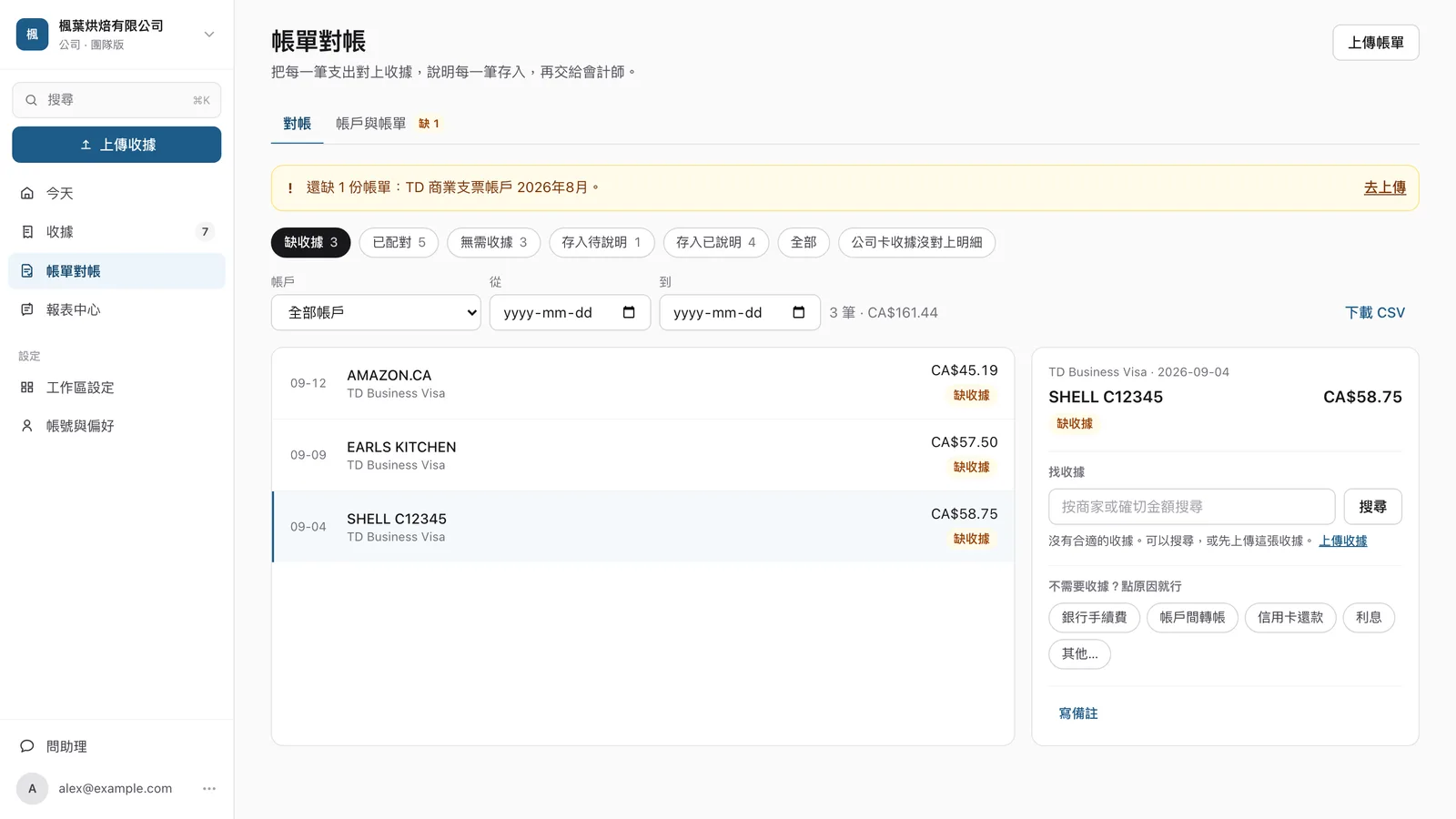The width and height of the screenshot is (1456, 819).
Task: Click the 楓 company avatar icon
Action: (32, 35)
